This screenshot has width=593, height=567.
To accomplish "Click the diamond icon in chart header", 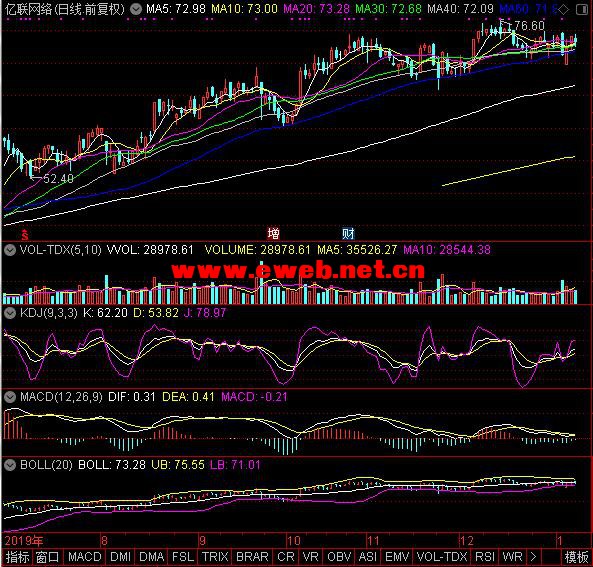I will pyautogui.click(x=563, y=9).
